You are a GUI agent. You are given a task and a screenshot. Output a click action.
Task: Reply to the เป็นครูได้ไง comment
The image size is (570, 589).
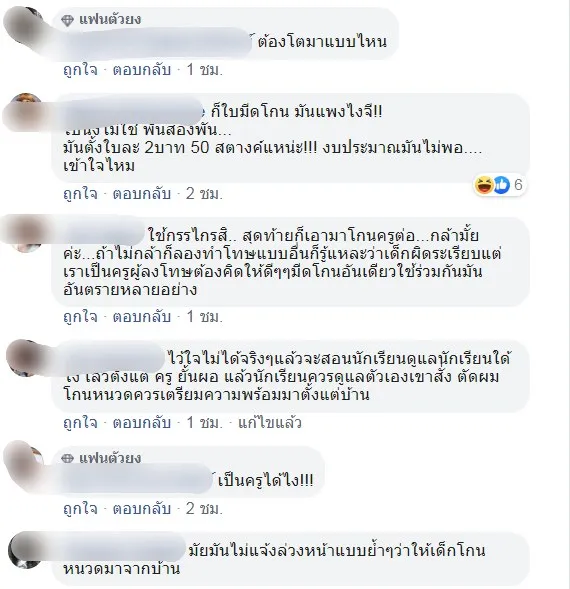142,509
